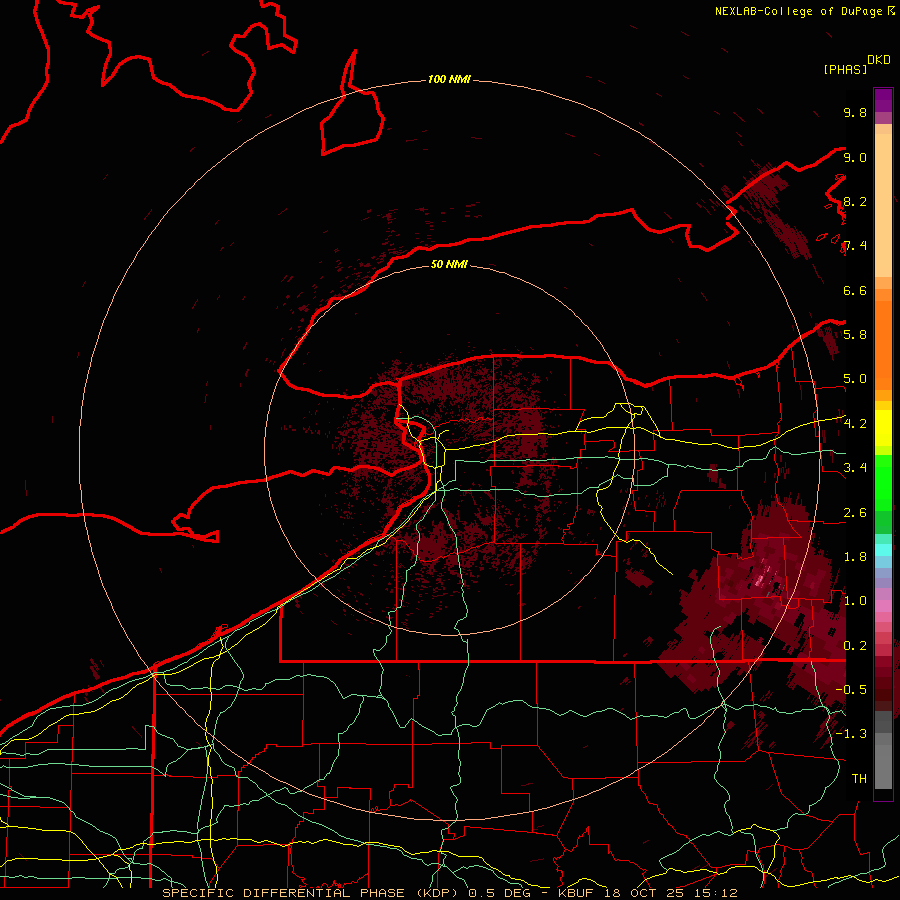Click the [PHAS] label above color scale
The image size is (900, 900).
(x=844, y=69)
